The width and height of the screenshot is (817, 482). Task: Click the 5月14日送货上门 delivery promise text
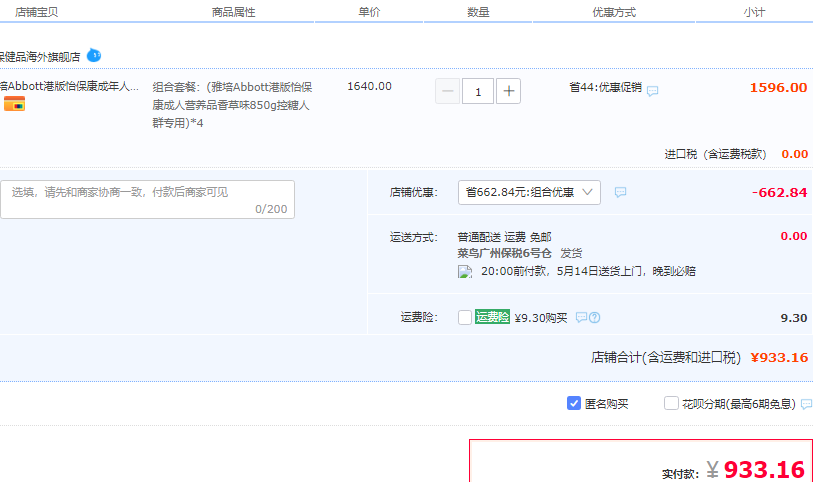599,271
